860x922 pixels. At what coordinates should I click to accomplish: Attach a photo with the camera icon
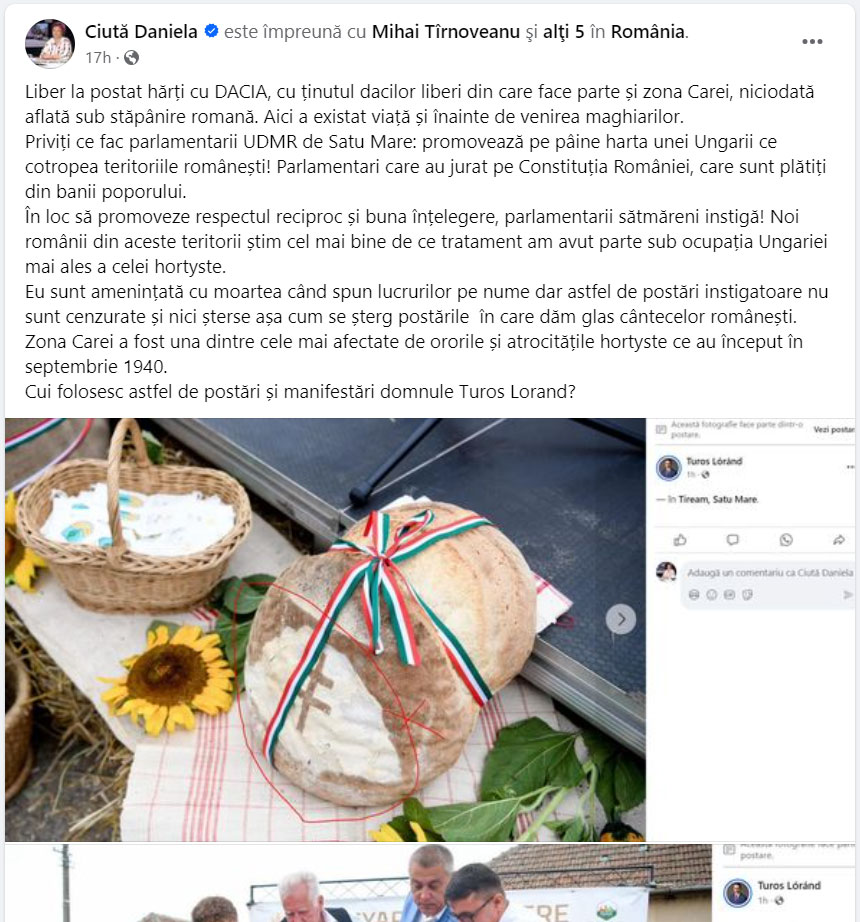pos(730,595)
